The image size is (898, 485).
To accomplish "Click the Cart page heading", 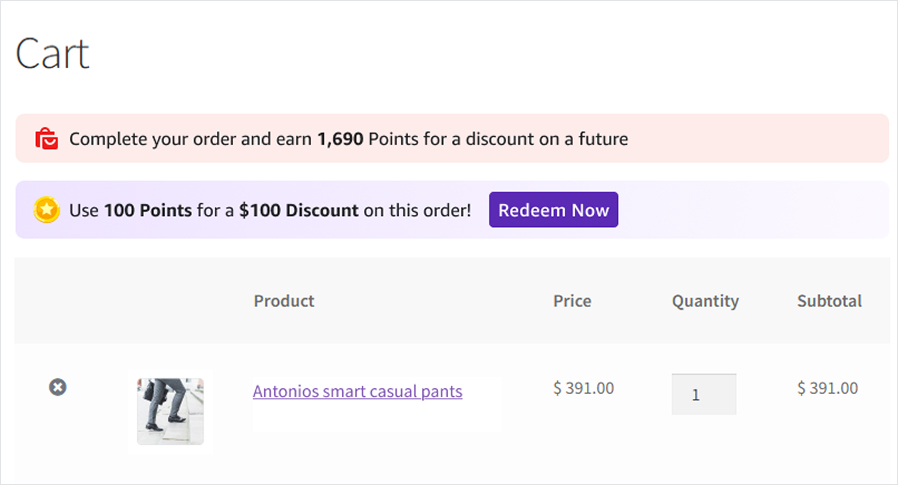I will 52,53.
